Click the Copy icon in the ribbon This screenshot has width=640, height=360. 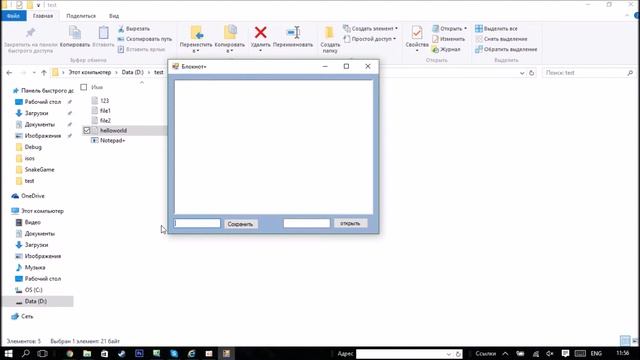point(75,33)
